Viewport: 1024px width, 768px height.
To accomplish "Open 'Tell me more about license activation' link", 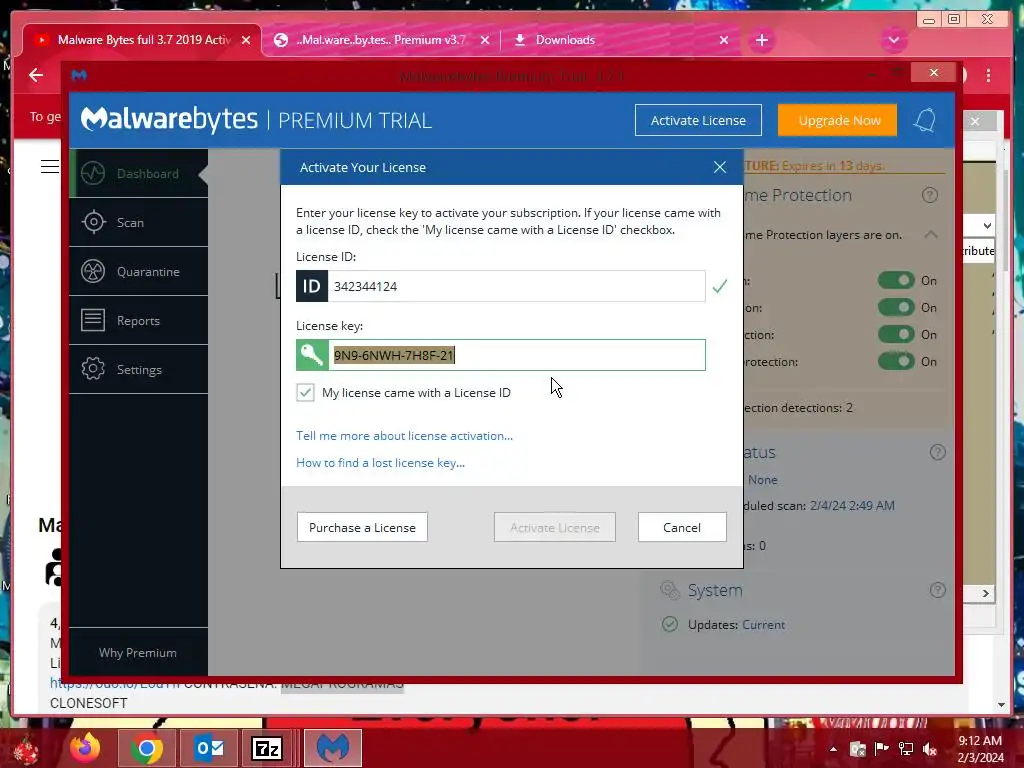I will [x=404, y=436].
